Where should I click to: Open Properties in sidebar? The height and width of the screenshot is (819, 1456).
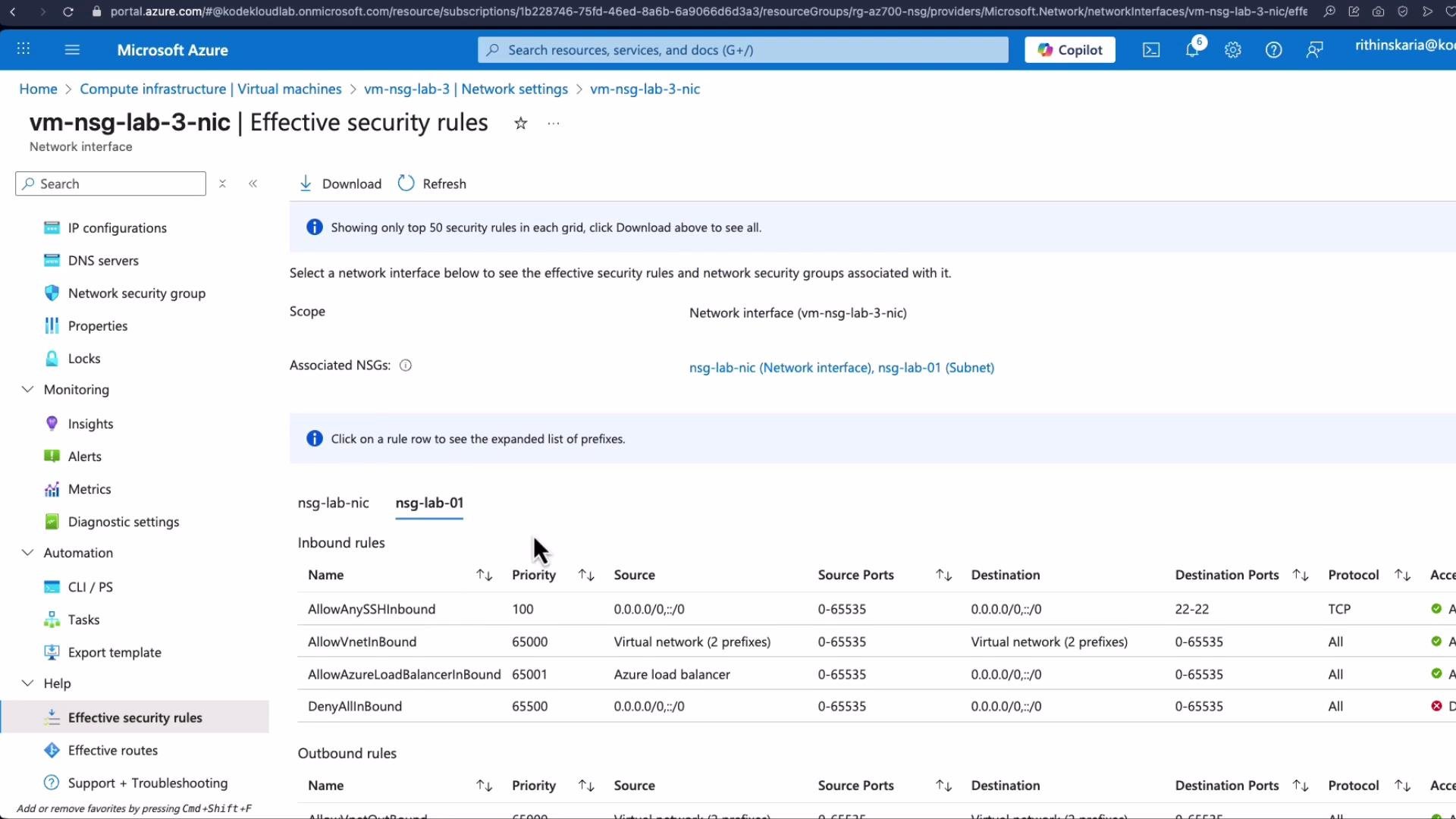[x=98, y=326]
